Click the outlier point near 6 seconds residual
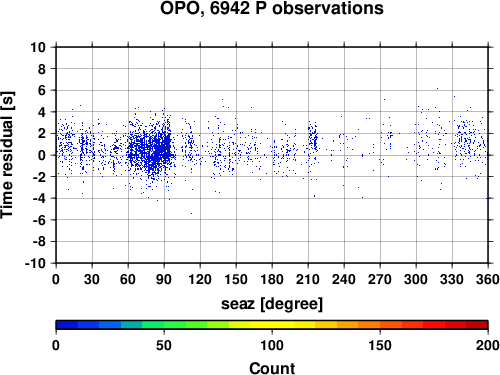The height and width of the screenshot is (375, 500). click(437, 89)
